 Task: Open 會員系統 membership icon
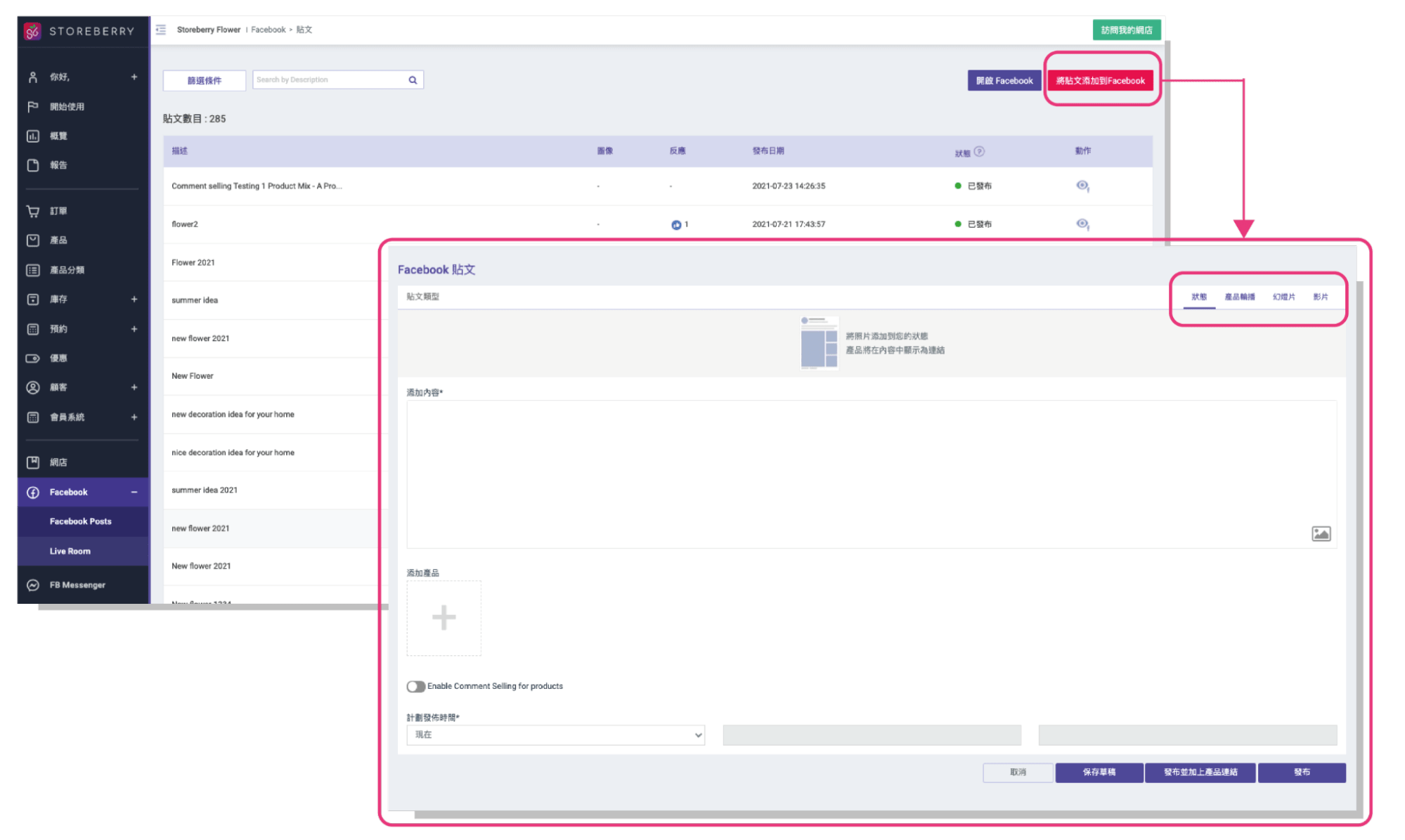coord(32,418)
